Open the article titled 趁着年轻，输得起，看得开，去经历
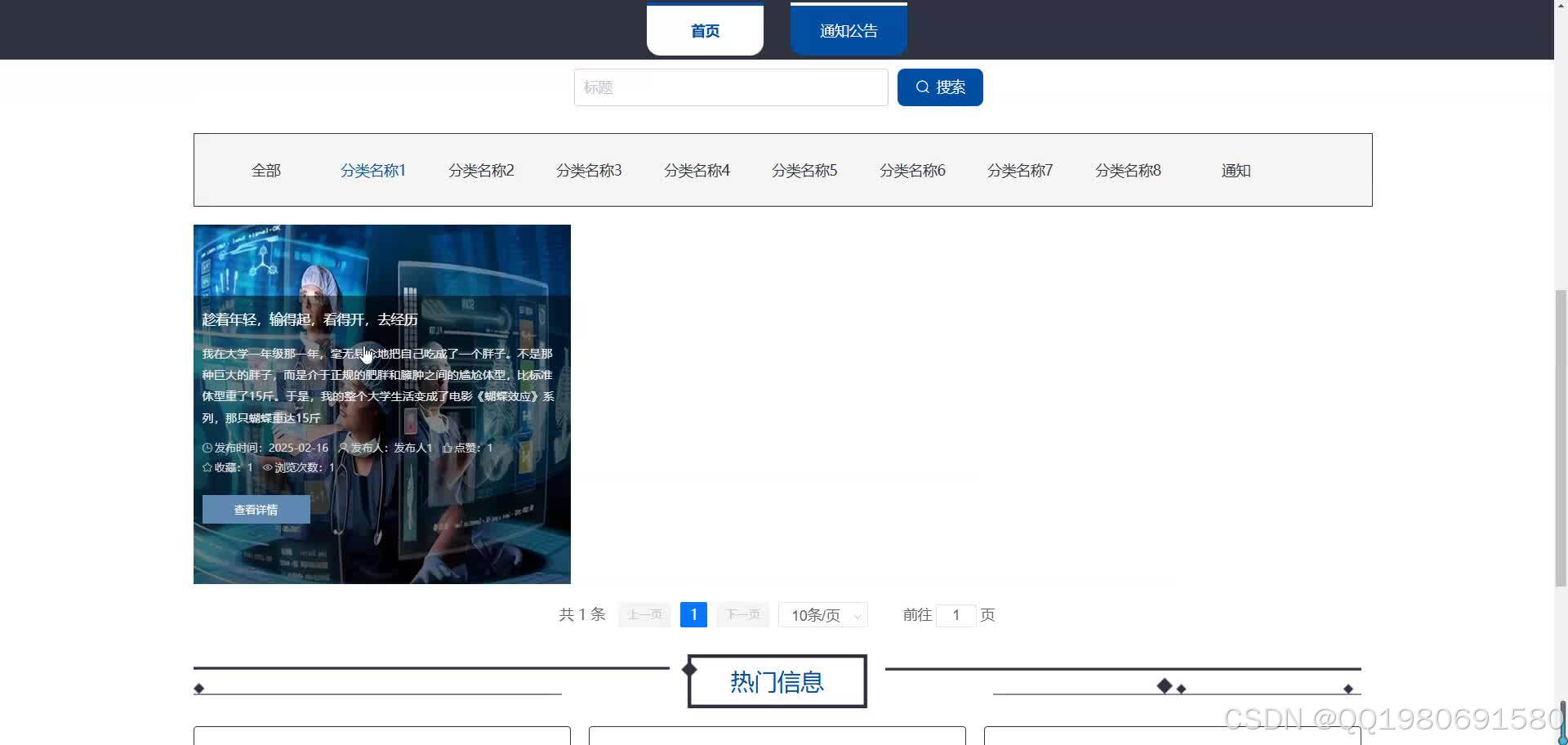 310,319
